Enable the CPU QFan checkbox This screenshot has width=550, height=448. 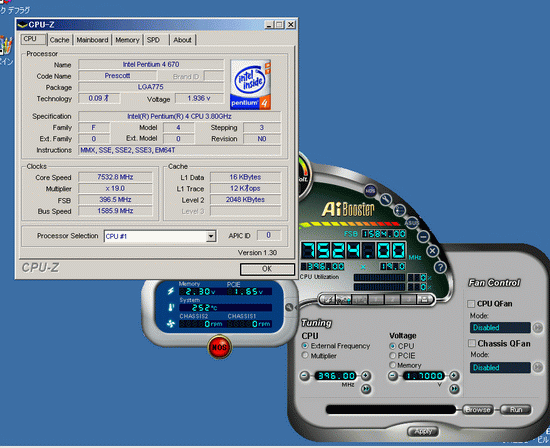pos(471,303)
